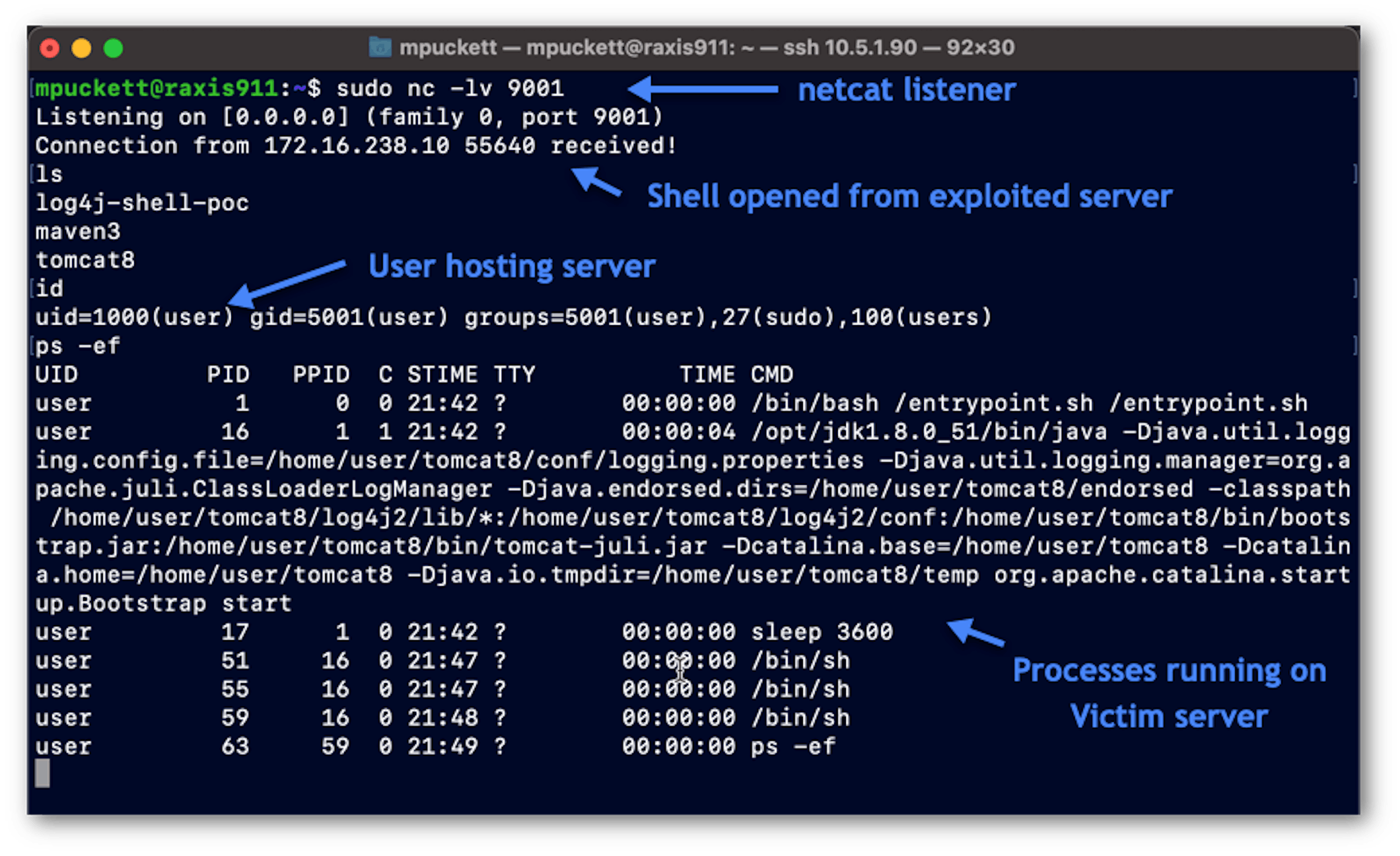Click '/opt/jdk1.8.0_51/bin/java' process path
This screenshot has width=1400, height=856.
pos(930,431)
